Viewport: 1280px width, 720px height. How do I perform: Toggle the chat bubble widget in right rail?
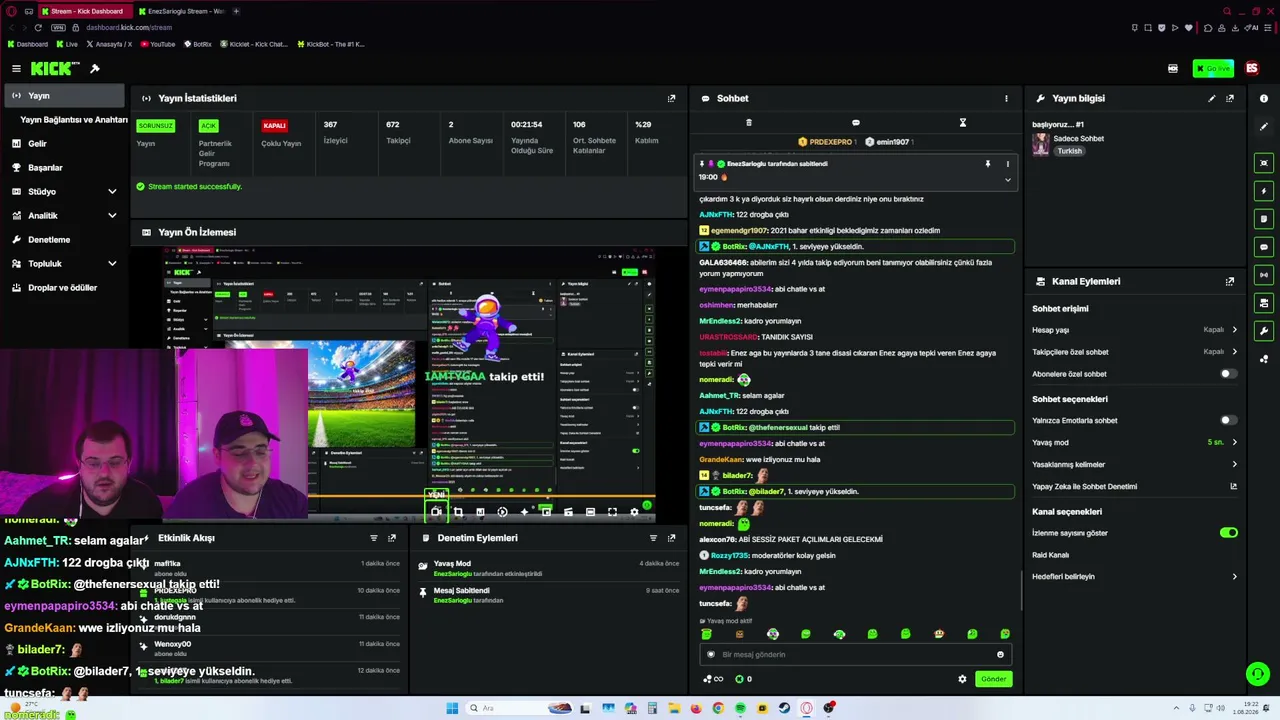tap(1264, 247)
